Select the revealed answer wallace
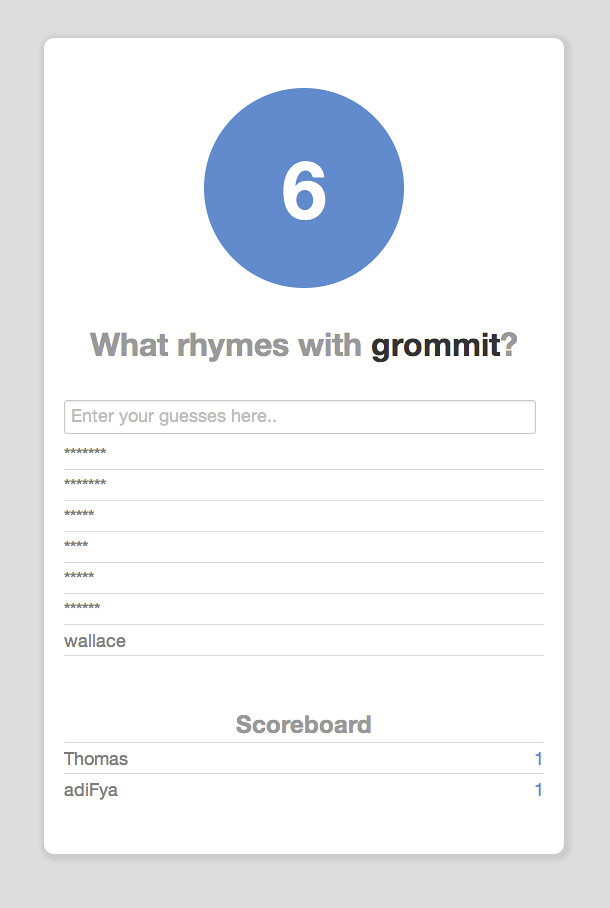The width and height of the screenshot is (610, 908). (x=95, y=640)
